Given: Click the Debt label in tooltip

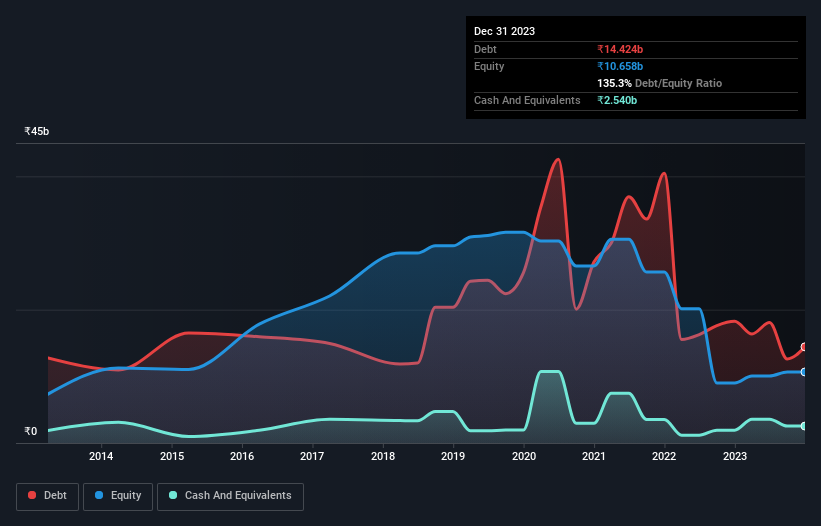Looking at the screenshot, I should (x=485, y=49).
